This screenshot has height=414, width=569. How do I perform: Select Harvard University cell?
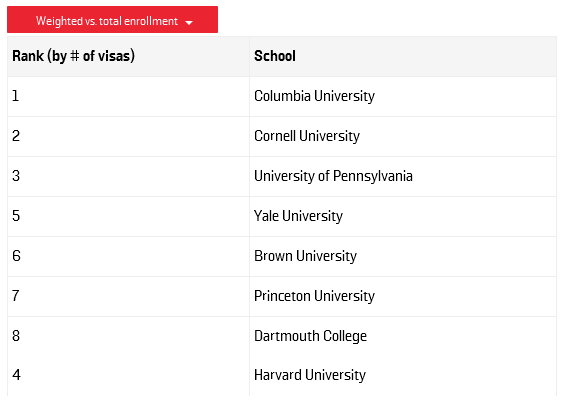[403, 375]
